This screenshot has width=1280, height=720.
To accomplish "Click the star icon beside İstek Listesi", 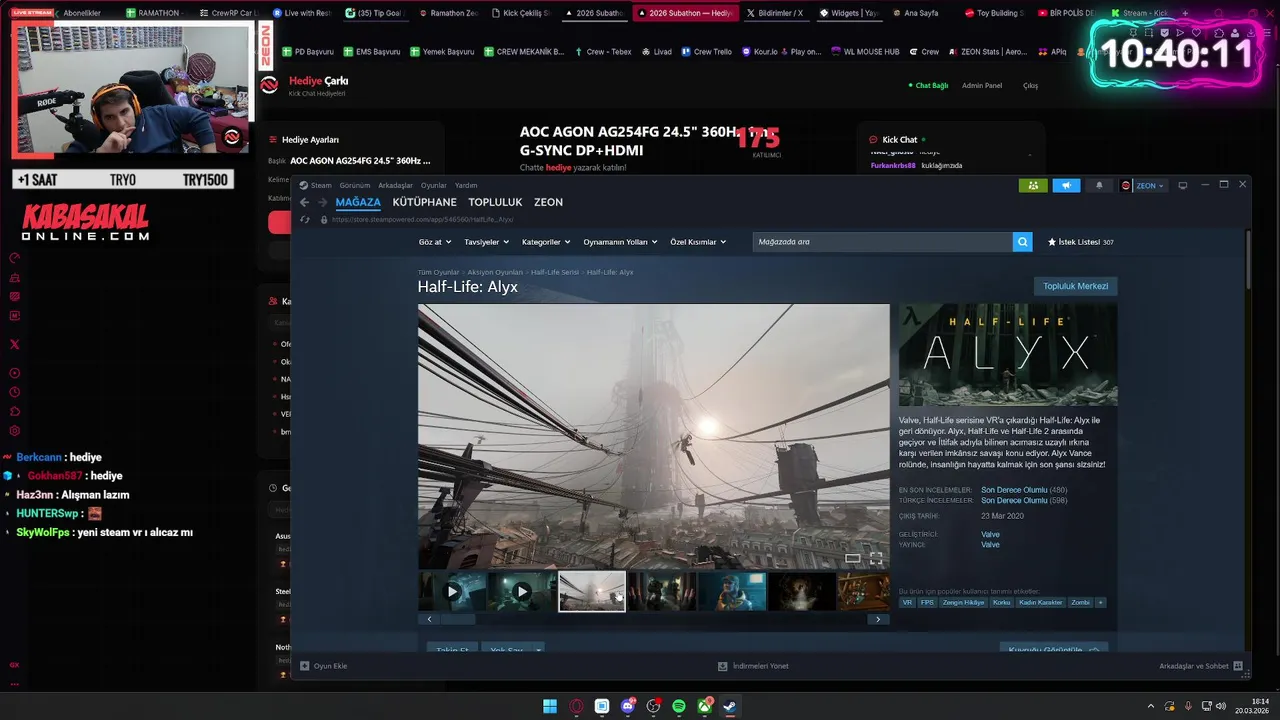I will 1052,242.
